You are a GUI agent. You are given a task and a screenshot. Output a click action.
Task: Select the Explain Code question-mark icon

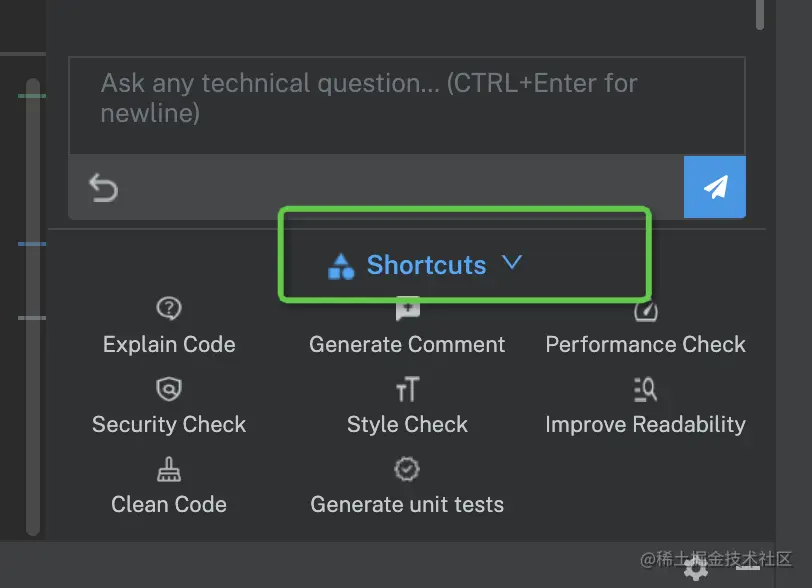[x=168, y=308]
